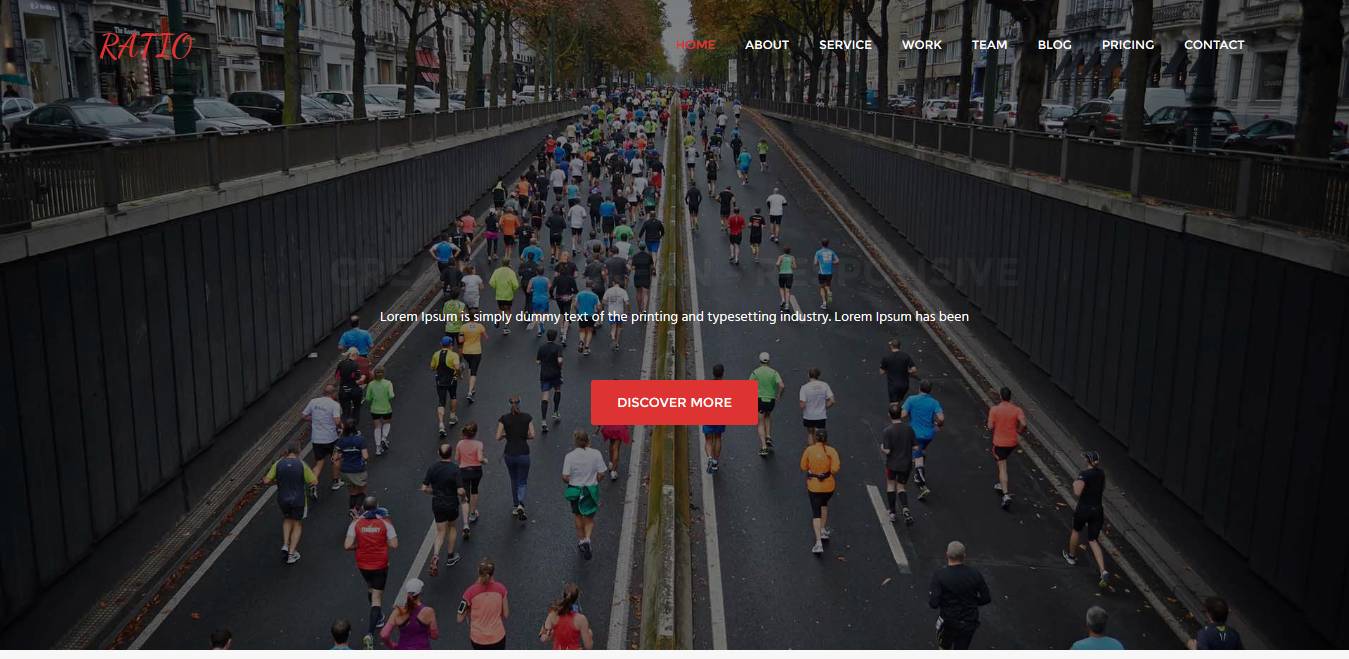The height and width of the screenshot is (659, 1349).
Task: Click the faded hero headline text
Action: 674,271
